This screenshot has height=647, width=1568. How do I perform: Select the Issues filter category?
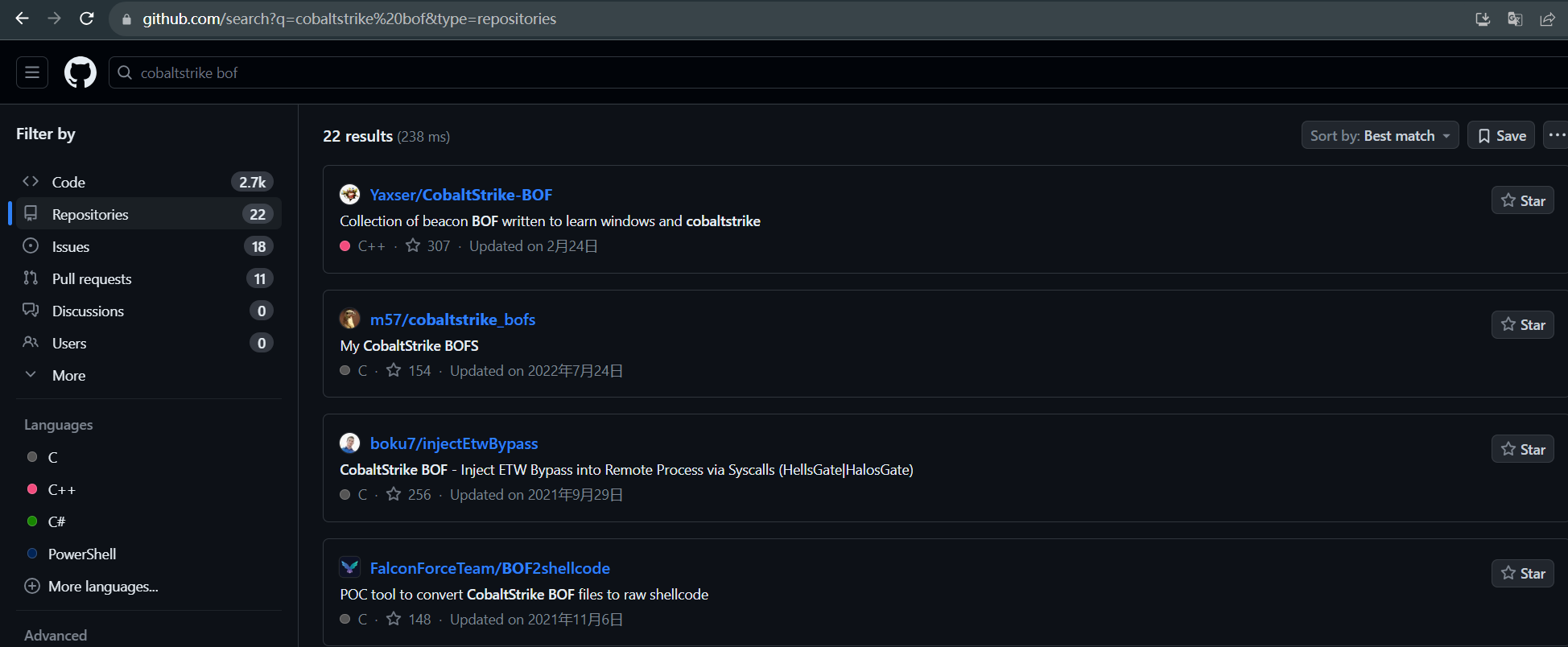(71, 246)
